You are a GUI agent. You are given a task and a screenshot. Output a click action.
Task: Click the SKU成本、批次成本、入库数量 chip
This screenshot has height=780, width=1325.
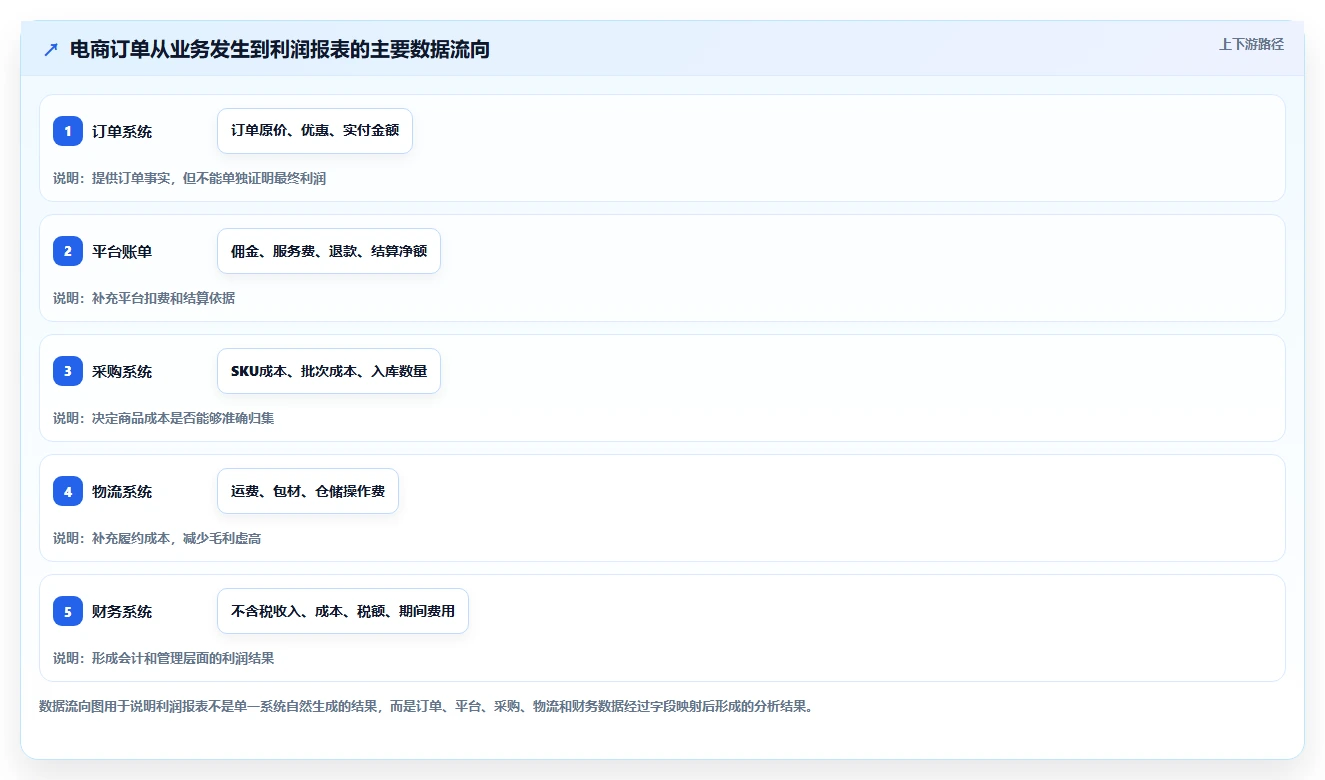[x=329, y=371]
